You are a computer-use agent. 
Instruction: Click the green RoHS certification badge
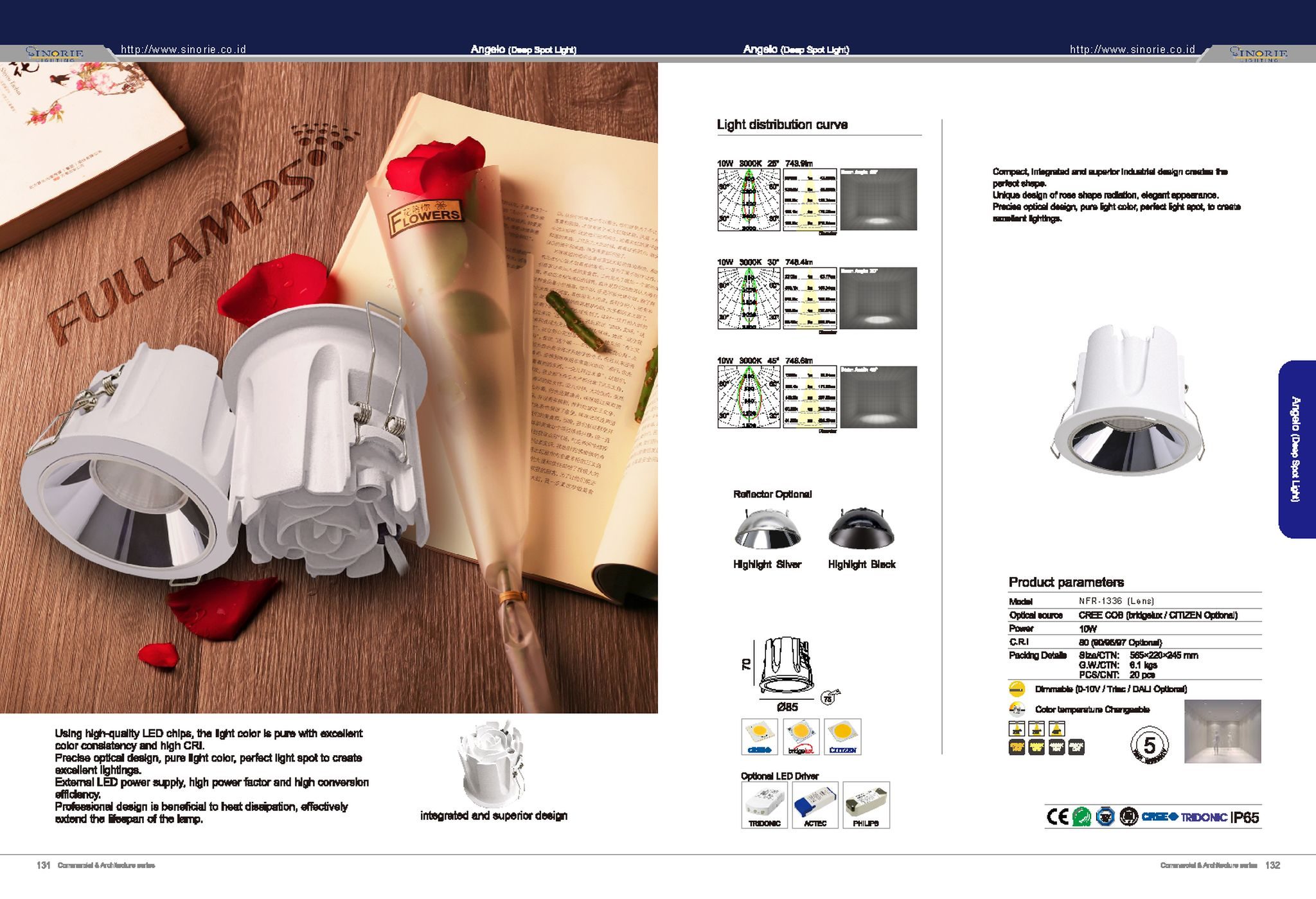coord(1081,817)
